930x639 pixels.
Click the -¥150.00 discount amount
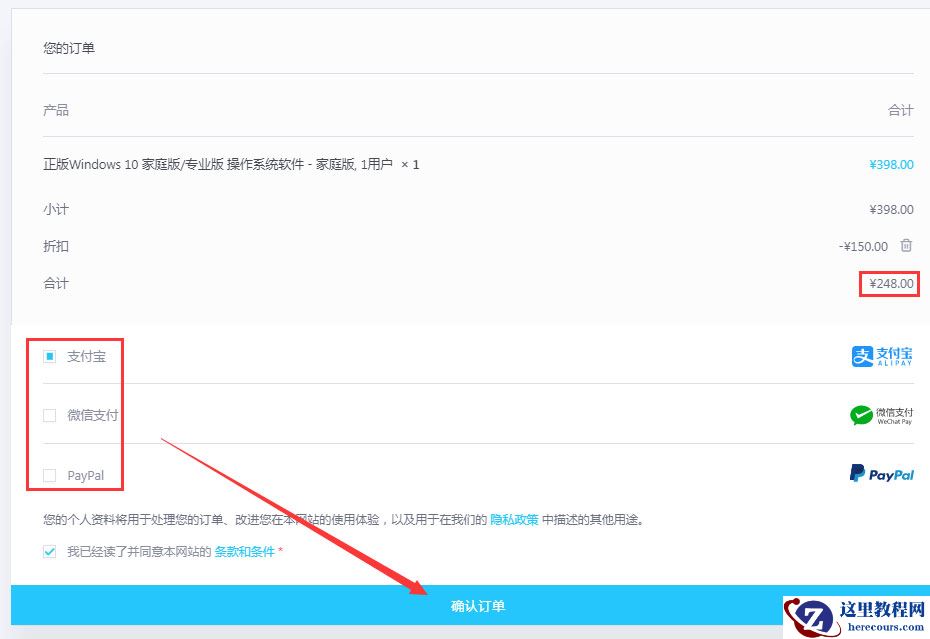pyautogui.click(x=861, y=246)
